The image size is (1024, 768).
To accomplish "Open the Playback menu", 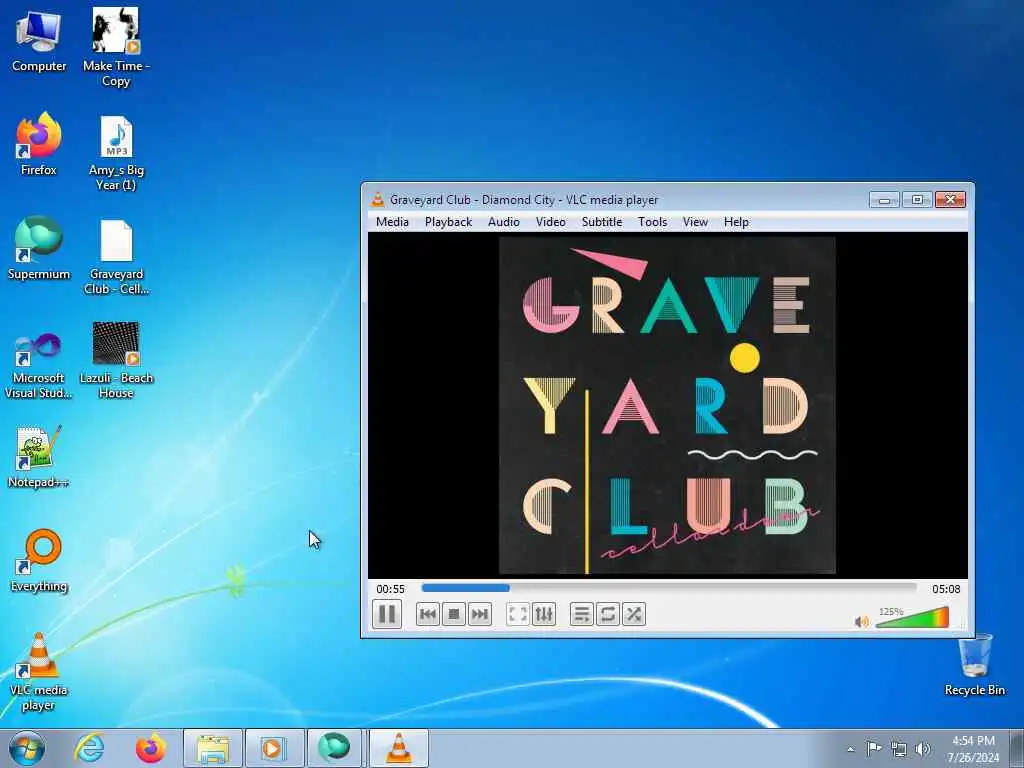I will click(x=448, y=222).
